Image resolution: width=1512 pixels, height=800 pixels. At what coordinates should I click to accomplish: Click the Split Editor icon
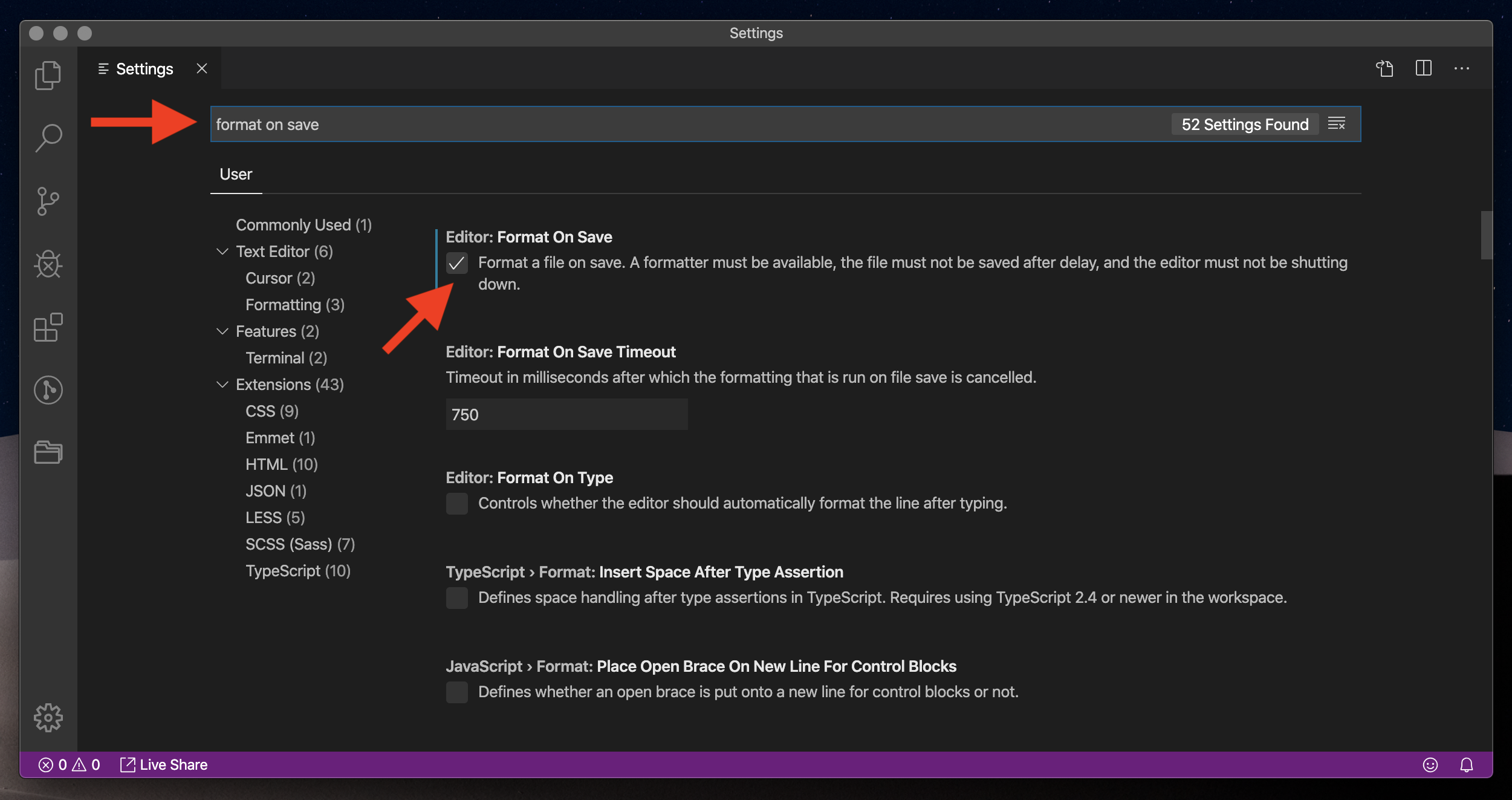(x=1423, y=68)
